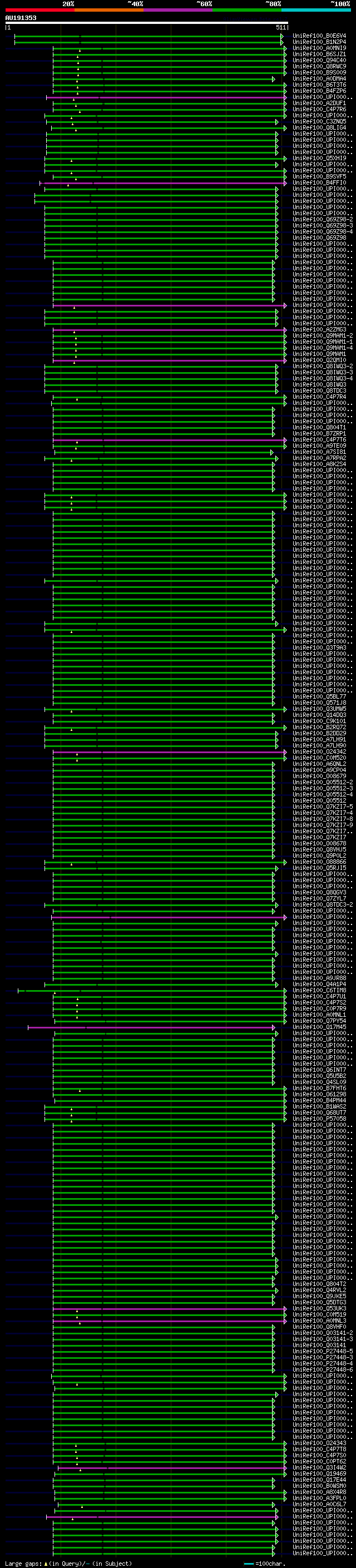
Task: Open hit UniRef100_A9CP04
Action: (319, 770)
